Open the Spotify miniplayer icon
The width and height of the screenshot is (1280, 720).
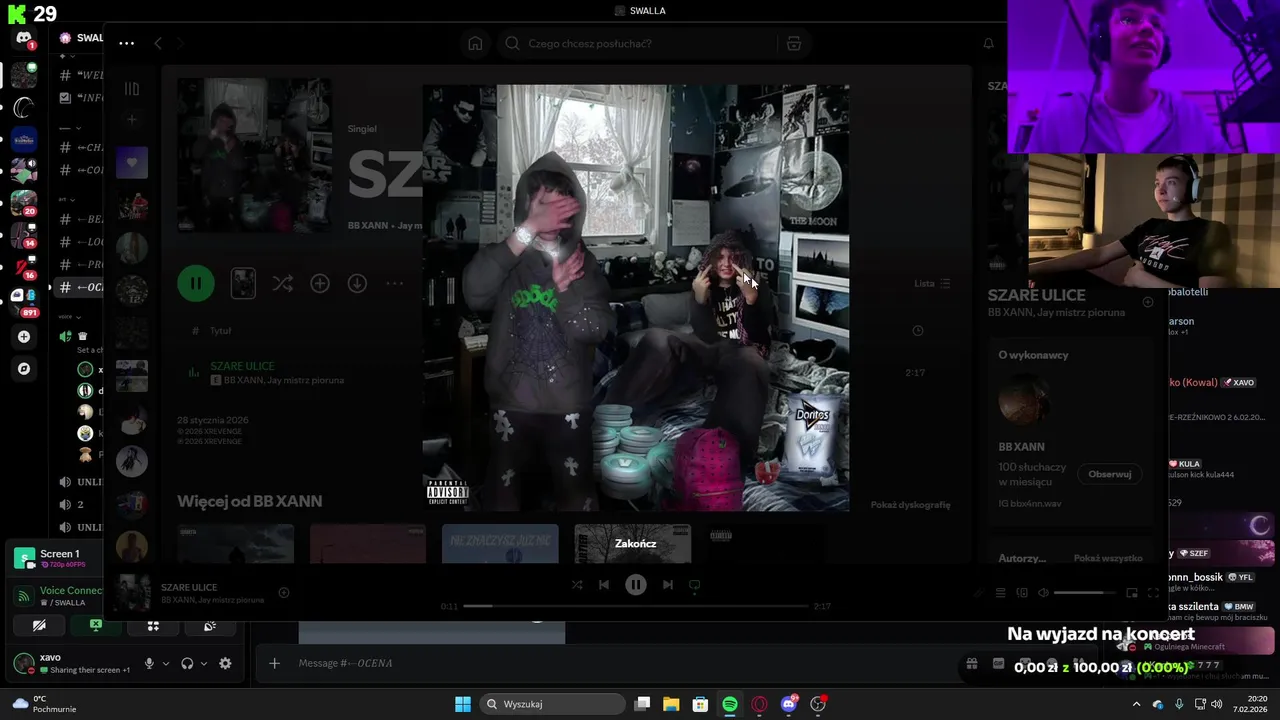tap(1132, 593)
